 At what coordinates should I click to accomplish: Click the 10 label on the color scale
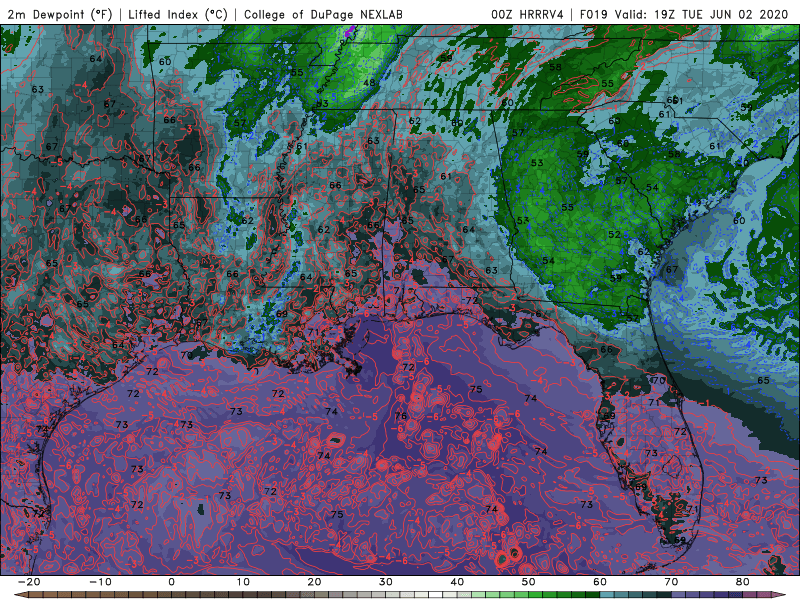click(243, 582)
